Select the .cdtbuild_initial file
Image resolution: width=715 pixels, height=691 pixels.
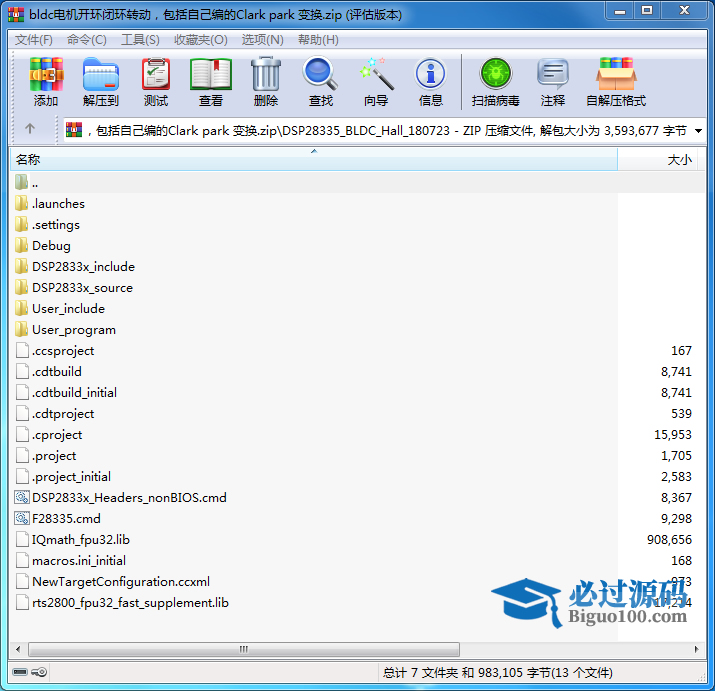click(x=75, y=392)
